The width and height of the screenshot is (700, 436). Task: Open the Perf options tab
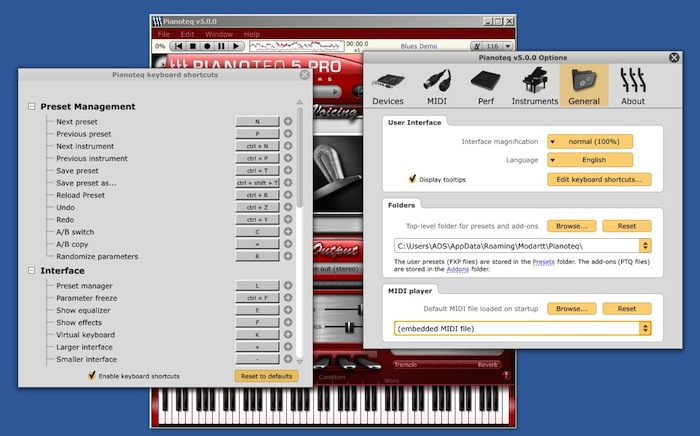pos(486,86)
